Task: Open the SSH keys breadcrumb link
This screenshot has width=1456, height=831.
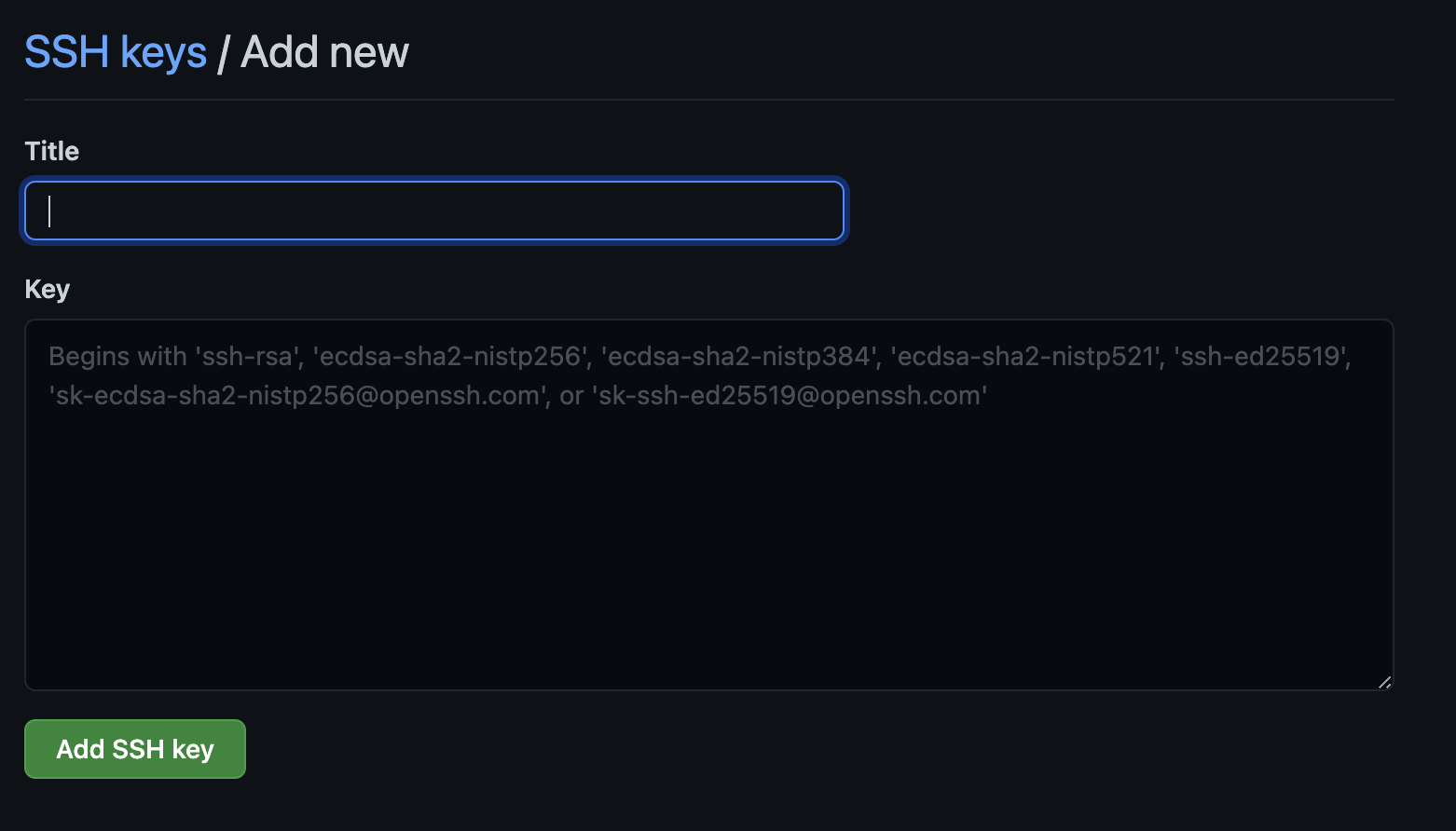Action: (116, 52)
